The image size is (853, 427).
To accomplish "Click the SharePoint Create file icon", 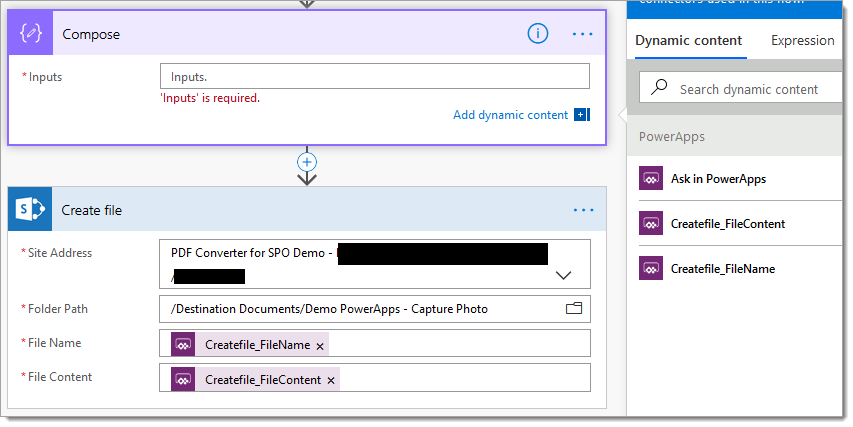I will tap(30, 209).
